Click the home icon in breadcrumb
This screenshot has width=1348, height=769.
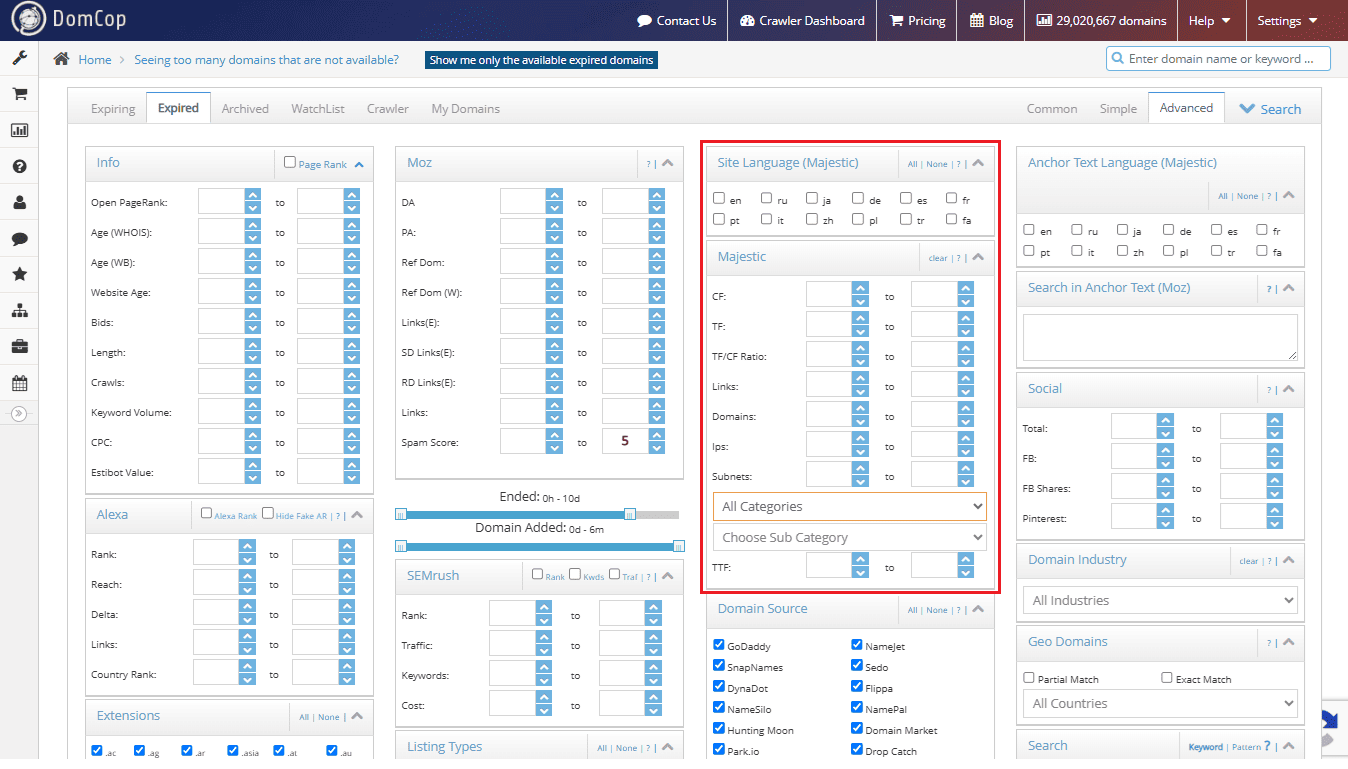coord(61,59)
